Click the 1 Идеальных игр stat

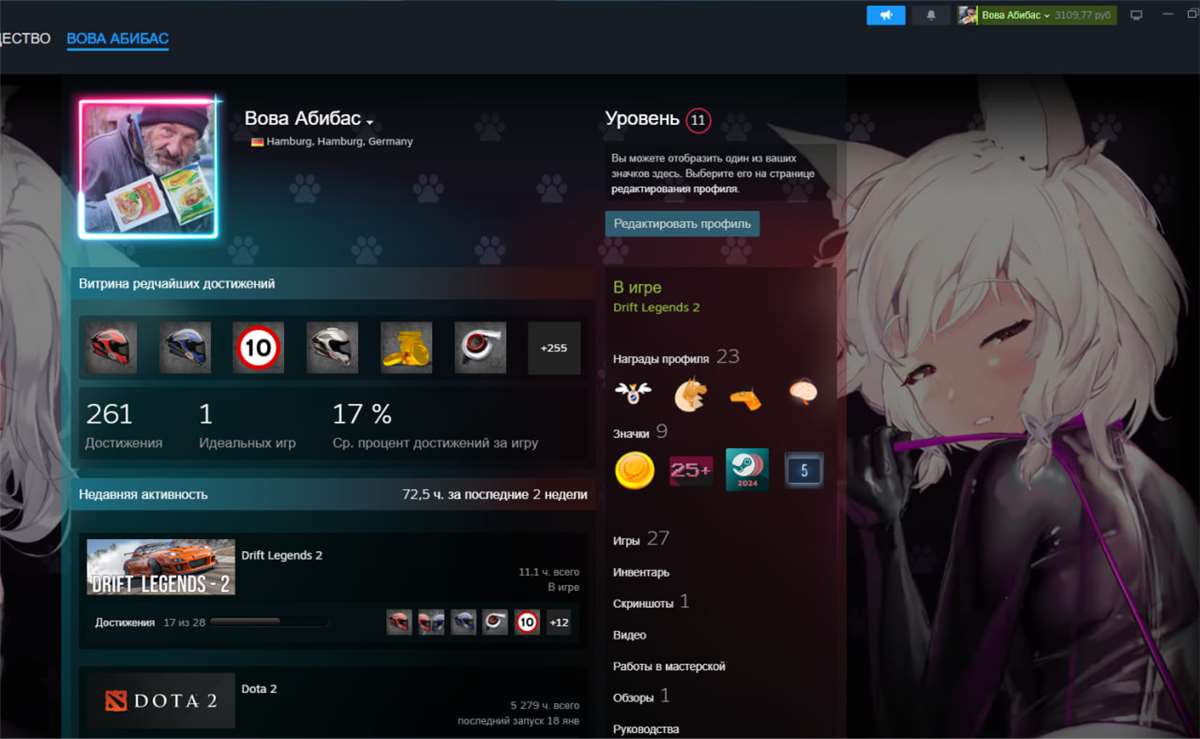coord(247,425)
